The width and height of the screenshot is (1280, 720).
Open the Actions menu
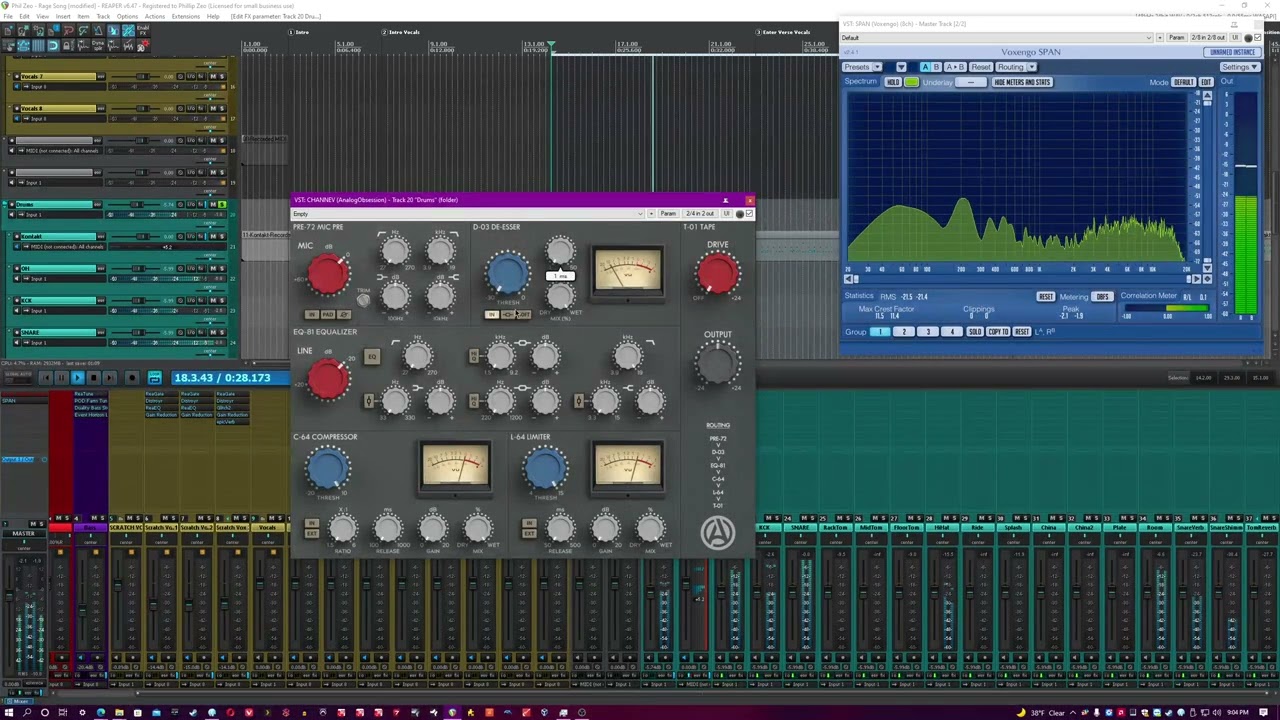click(155, 17)
